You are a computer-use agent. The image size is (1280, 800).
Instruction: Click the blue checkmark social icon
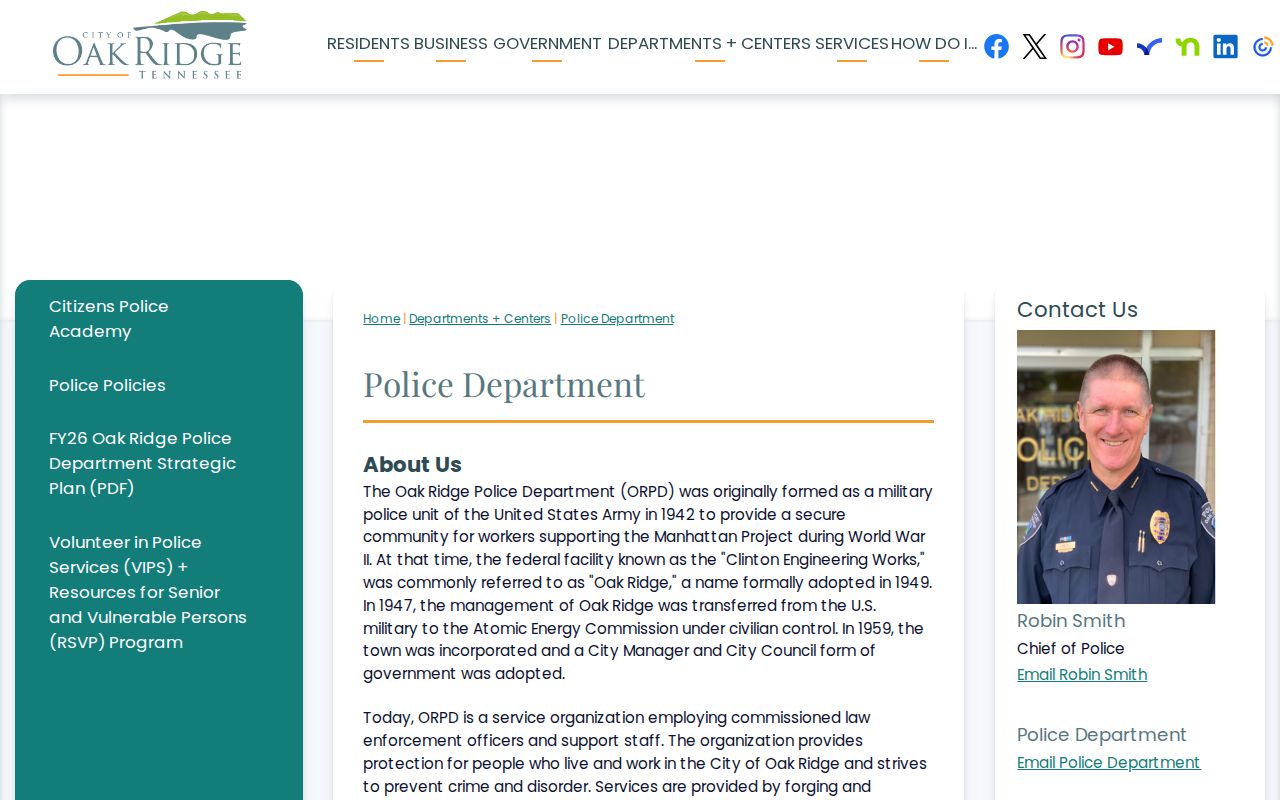point(1148,46)
